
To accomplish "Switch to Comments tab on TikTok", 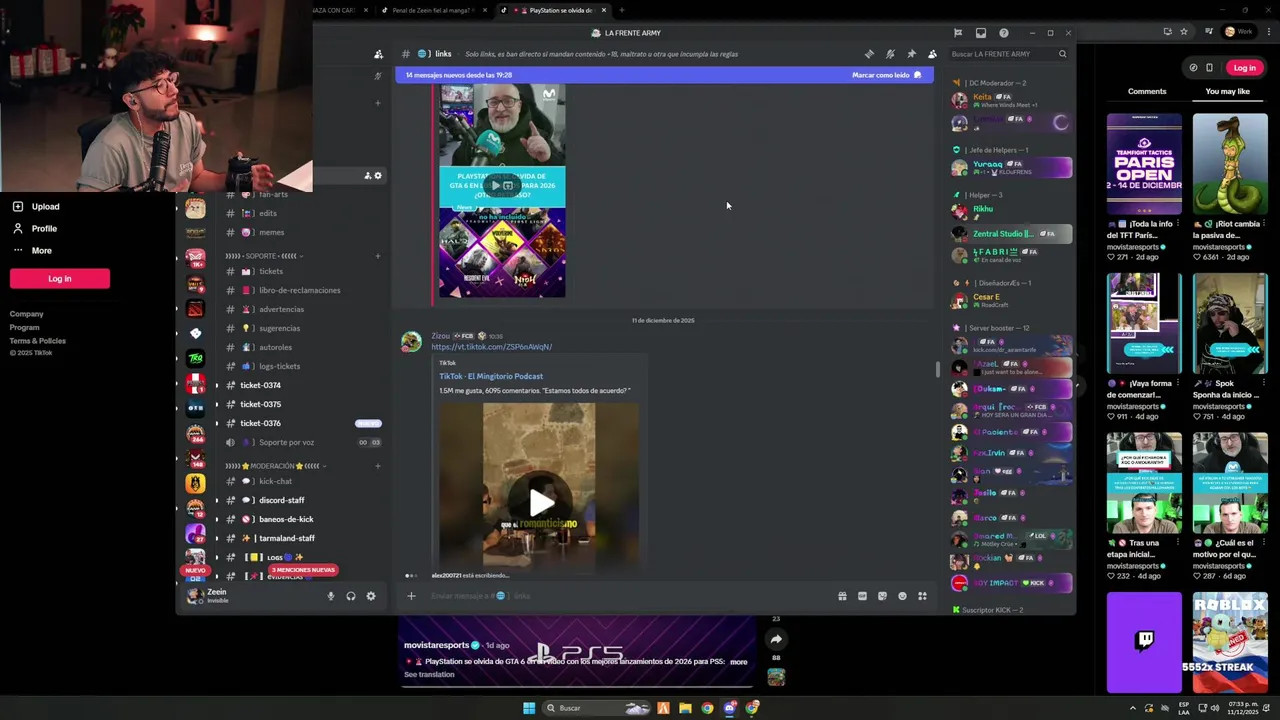I will 1147,91.
